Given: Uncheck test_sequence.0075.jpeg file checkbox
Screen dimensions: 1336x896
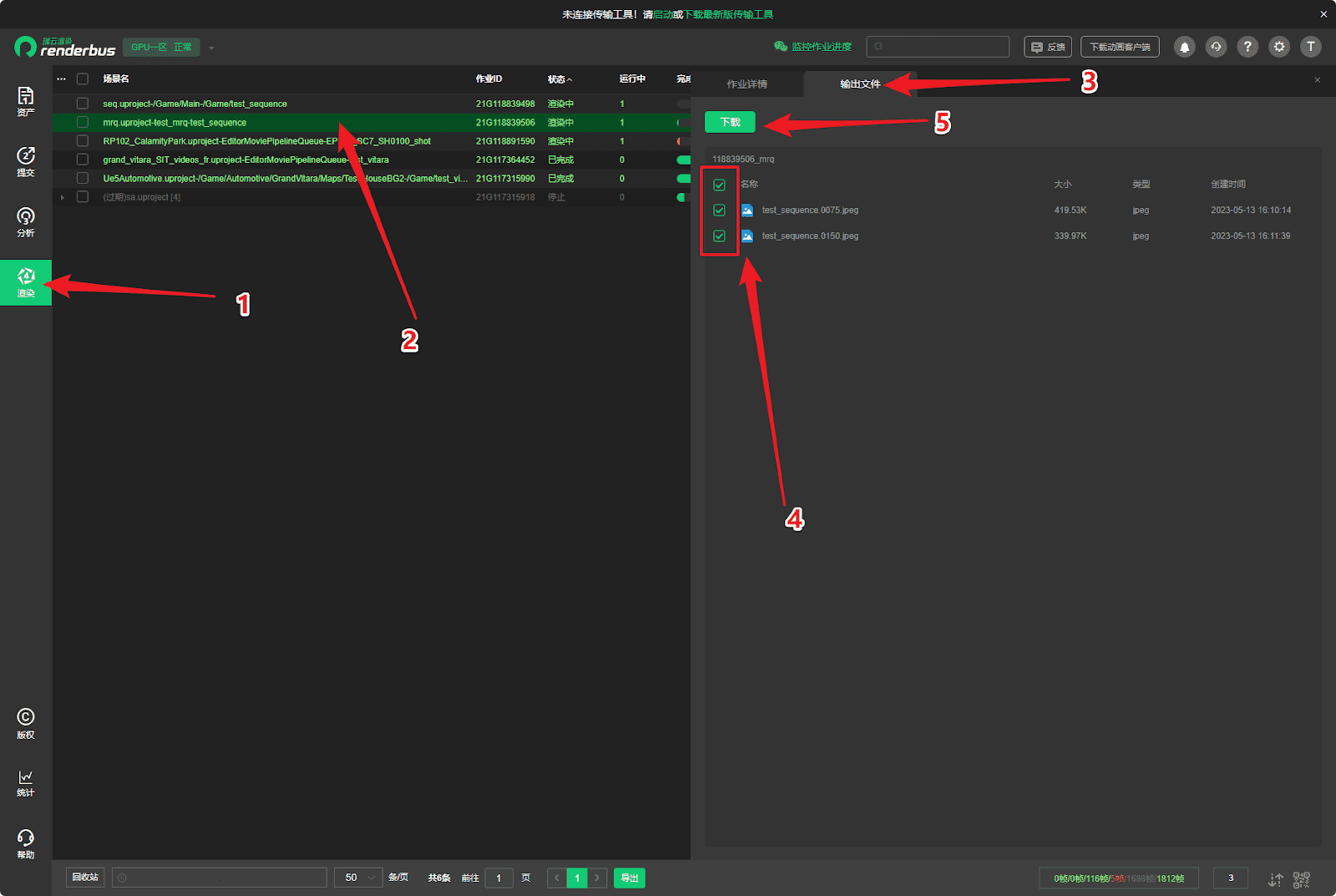Looking at the screenshot, I should click(719, 210).
